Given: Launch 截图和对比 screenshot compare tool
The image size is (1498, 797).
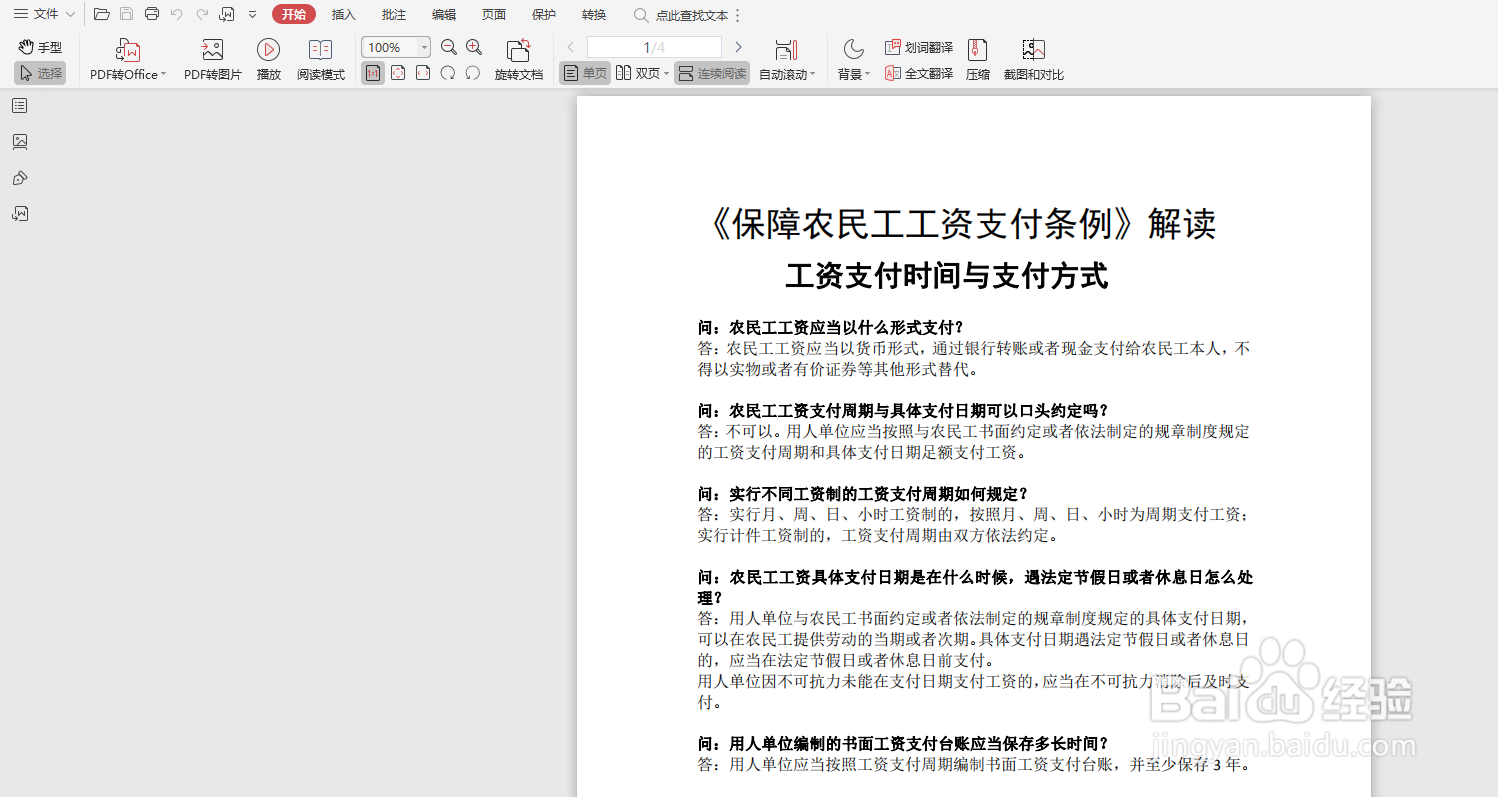Looking at the screenshot, I should pyautogui.click(x=1033, y=58).
